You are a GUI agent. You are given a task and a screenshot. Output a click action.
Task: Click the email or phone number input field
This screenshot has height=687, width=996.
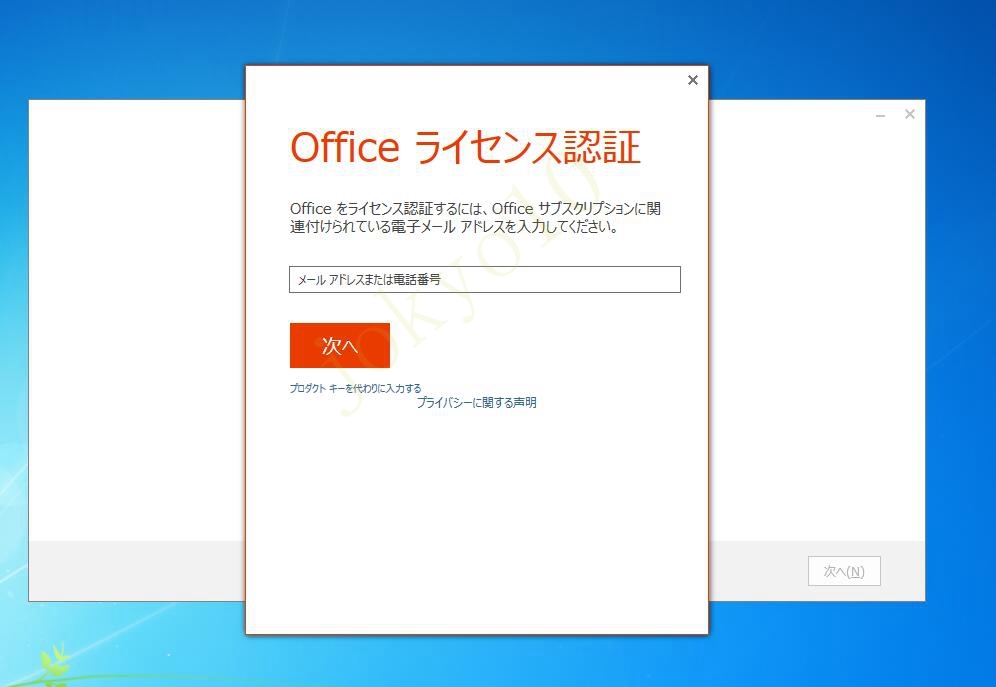tap(485, 279)
